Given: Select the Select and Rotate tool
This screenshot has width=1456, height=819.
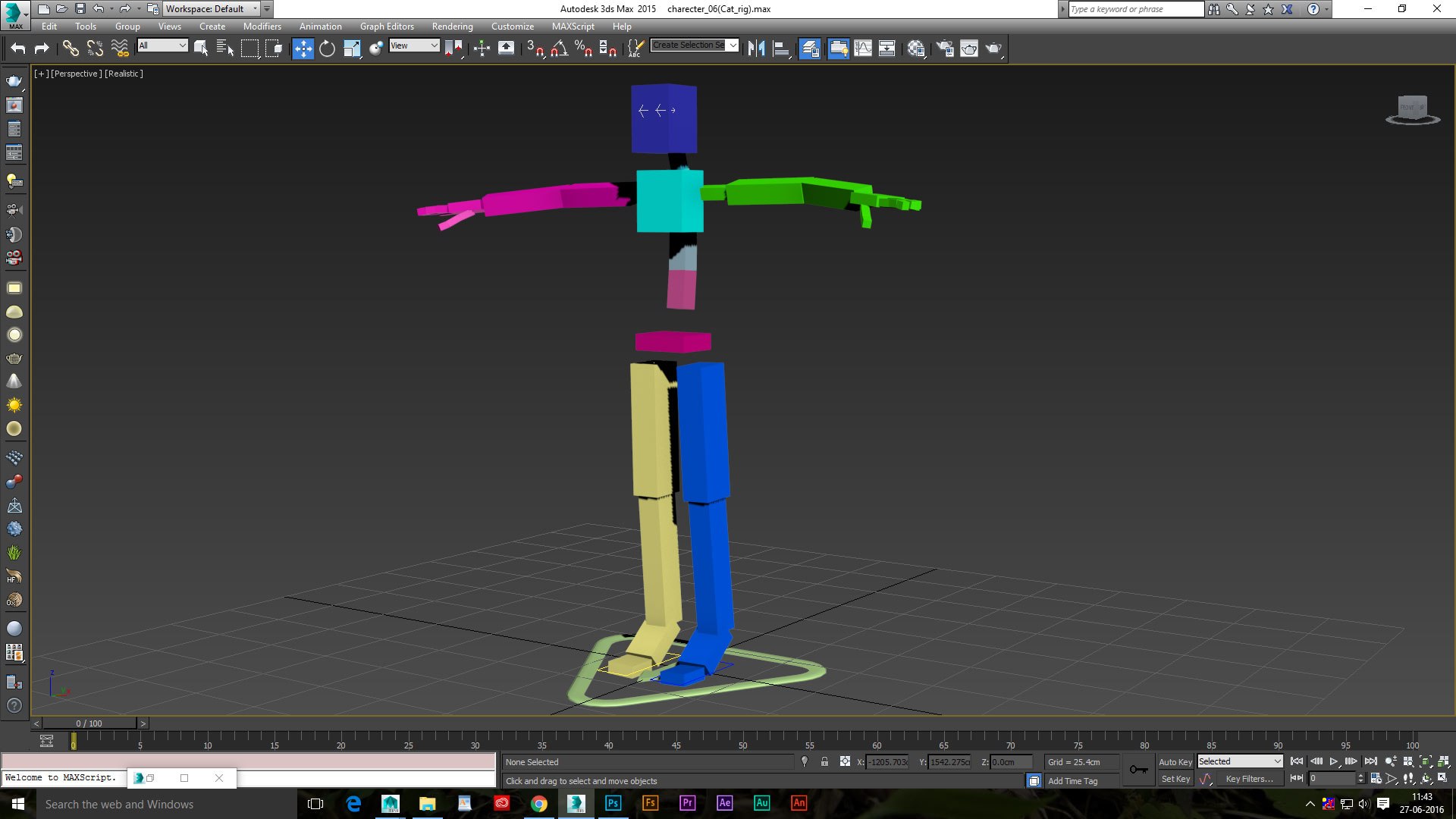Looking at the screenshot, I should coord(327,49).
